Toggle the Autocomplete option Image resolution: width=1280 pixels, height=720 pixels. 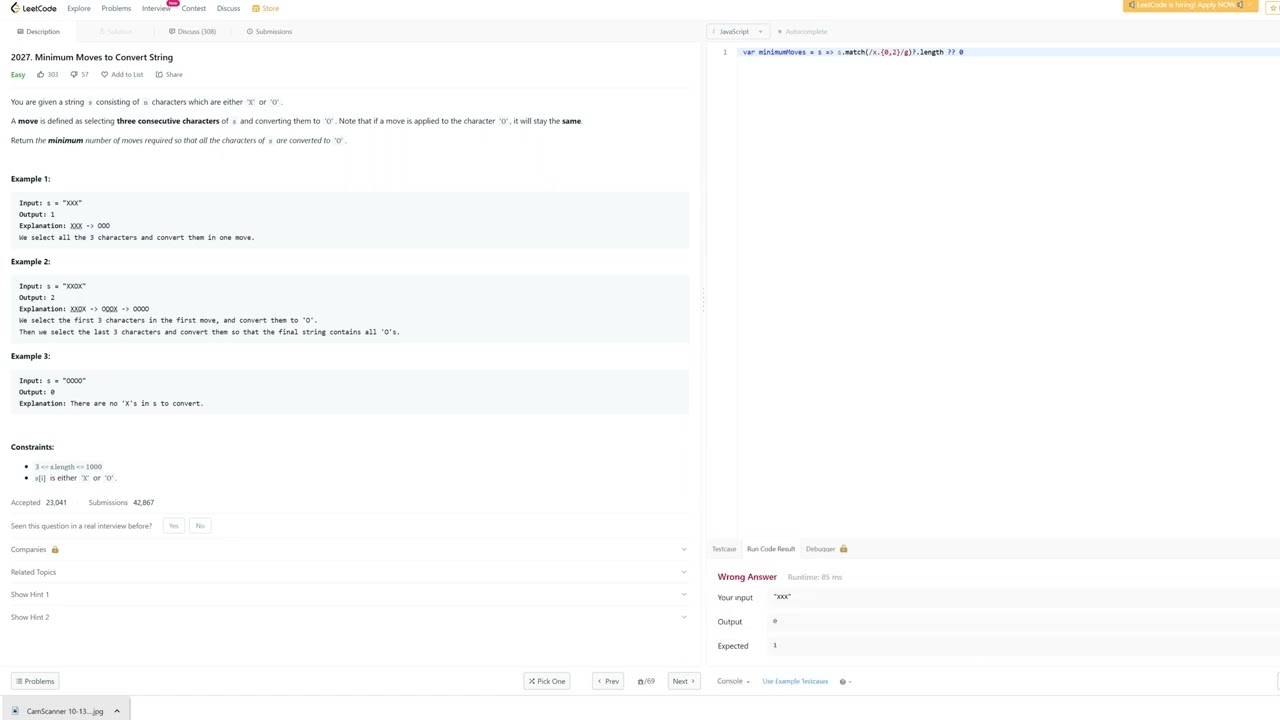802,32
